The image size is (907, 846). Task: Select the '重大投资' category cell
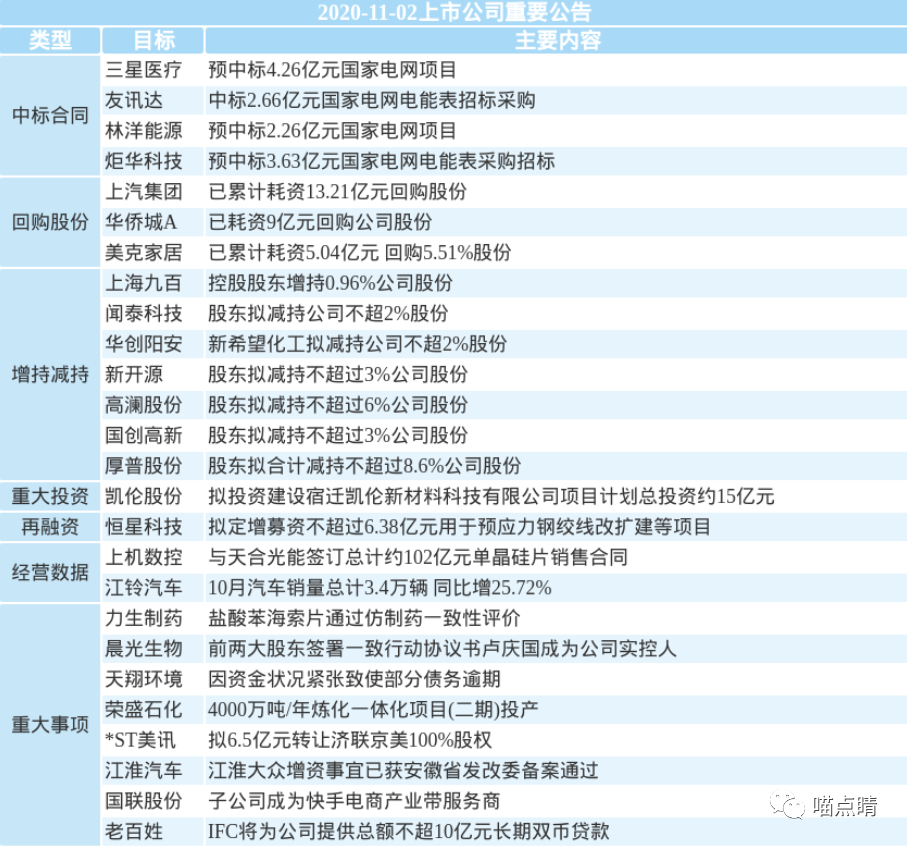(50, 496)
